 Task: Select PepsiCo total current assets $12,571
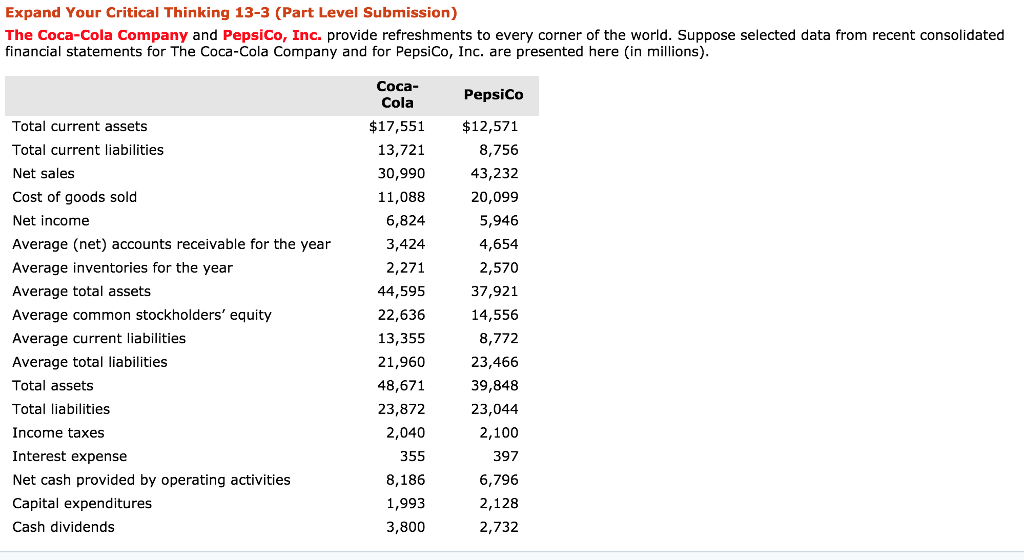(x=490, y=127)
